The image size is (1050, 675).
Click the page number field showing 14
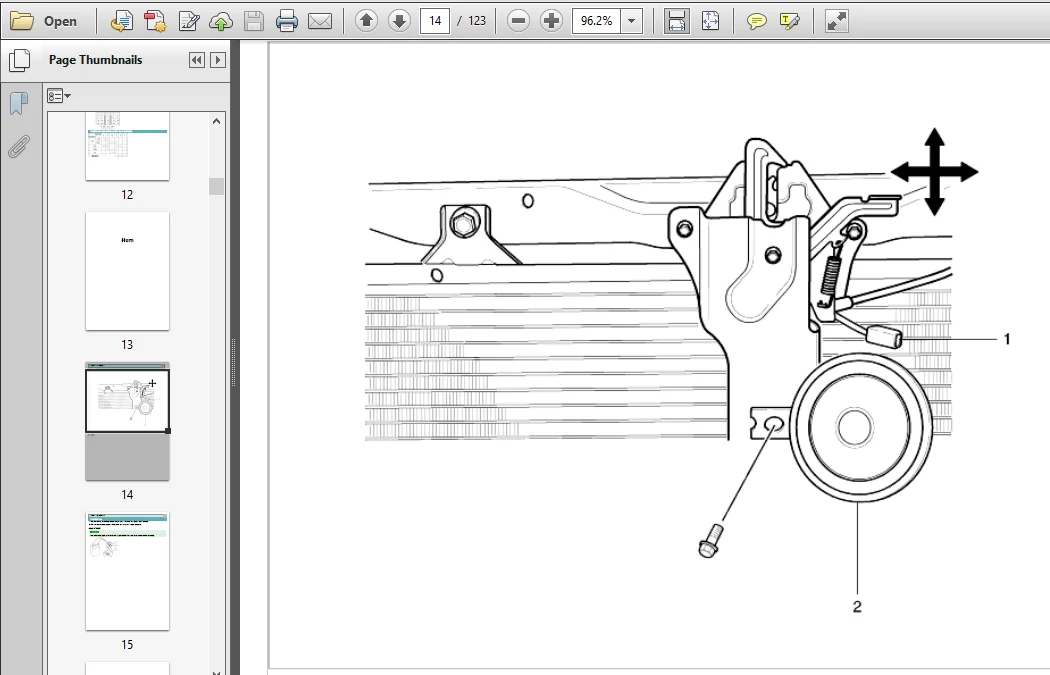click(435, 21)
